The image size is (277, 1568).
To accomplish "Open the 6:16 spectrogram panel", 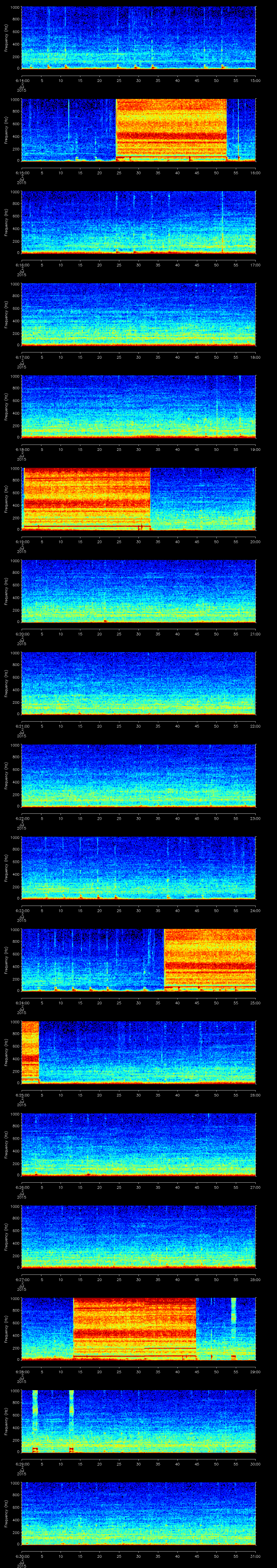I will click(139, 222).
